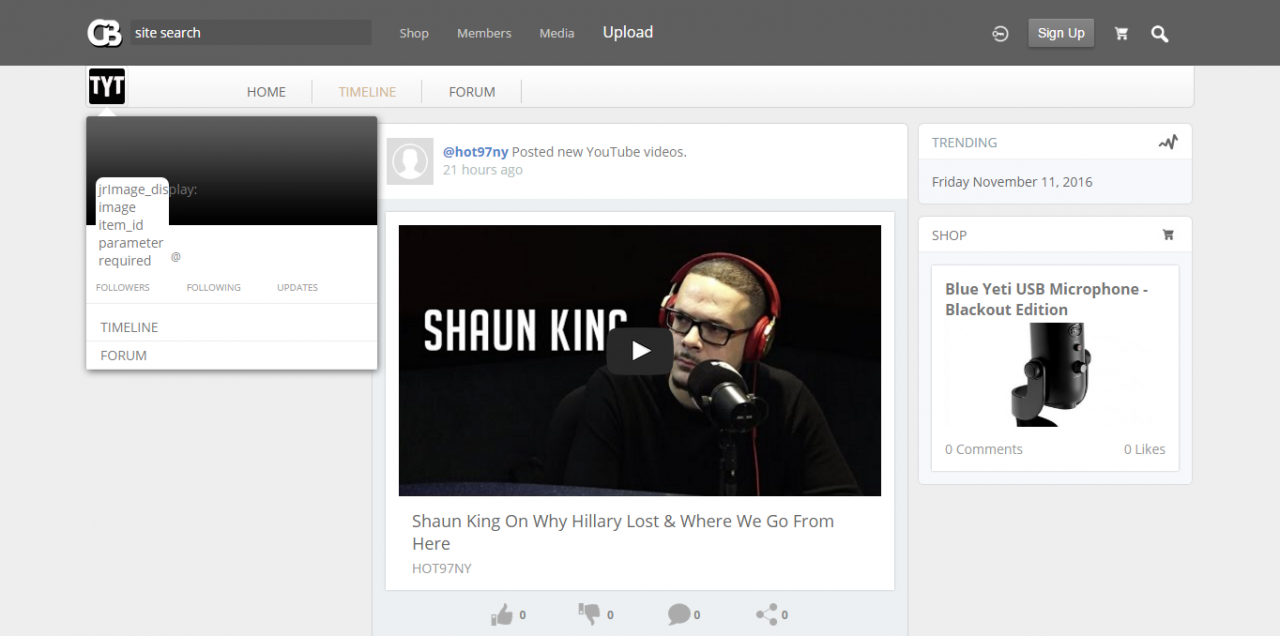Click the Shop panel cart icon
The width and height of the screenshot is (1280, 636).
[x=1168, y=235]
